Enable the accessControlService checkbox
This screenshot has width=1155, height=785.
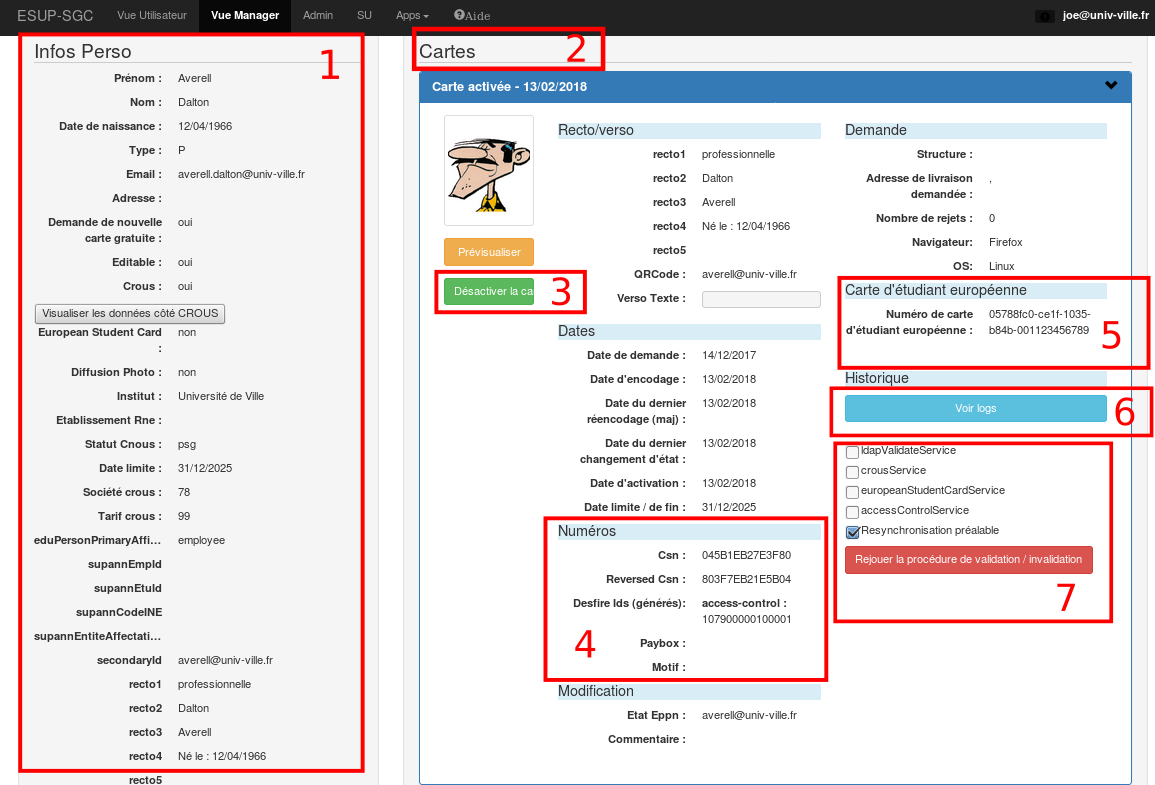pyautogui.click(x=852, y=512)
